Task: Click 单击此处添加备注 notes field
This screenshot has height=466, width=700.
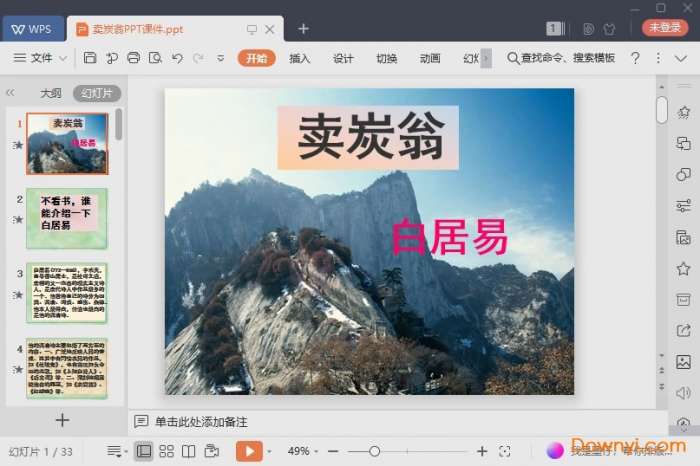Action: (x=201, y=422)
